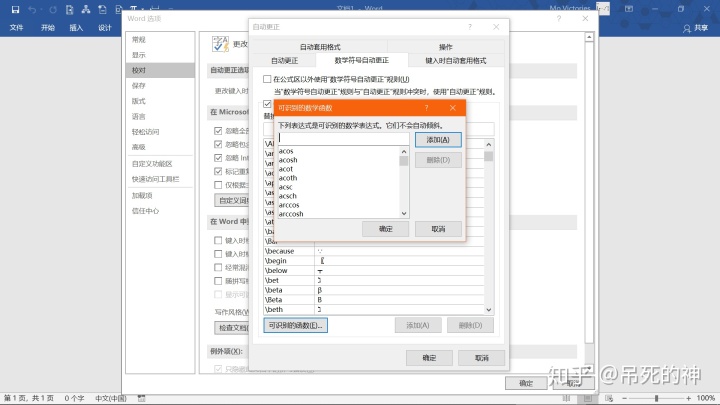The height and width of the screenshot is (405, 720).
Task: Click the zoom out minus icon
Action: [x=624, y=398]
